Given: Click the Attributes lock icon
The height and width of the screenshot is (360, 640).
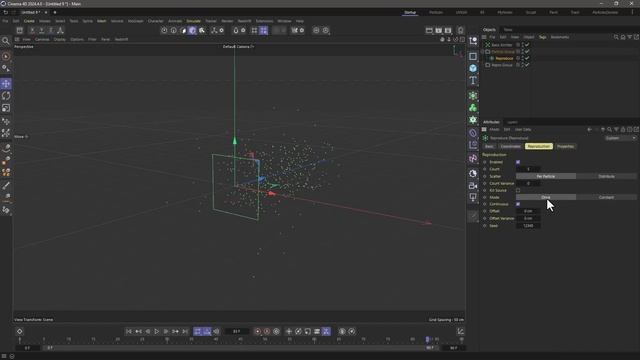Looking at the screenshot, I should pyautogui.click(x=623, y=129).
